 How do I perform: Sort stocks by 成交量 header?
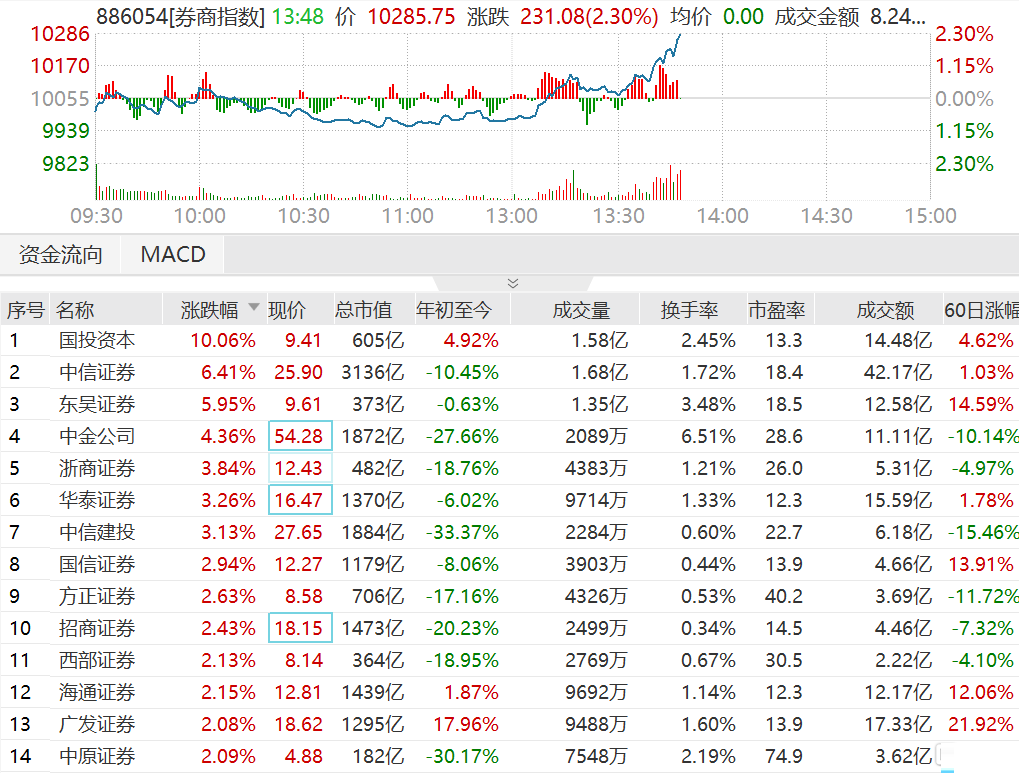click(x=581, y=310)
